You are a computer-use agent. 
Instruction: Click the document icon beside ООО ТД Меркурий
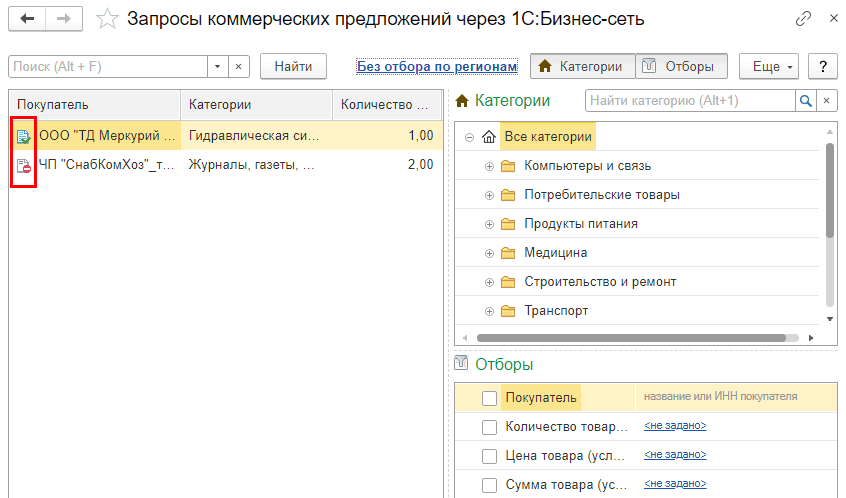click(24, 136)
